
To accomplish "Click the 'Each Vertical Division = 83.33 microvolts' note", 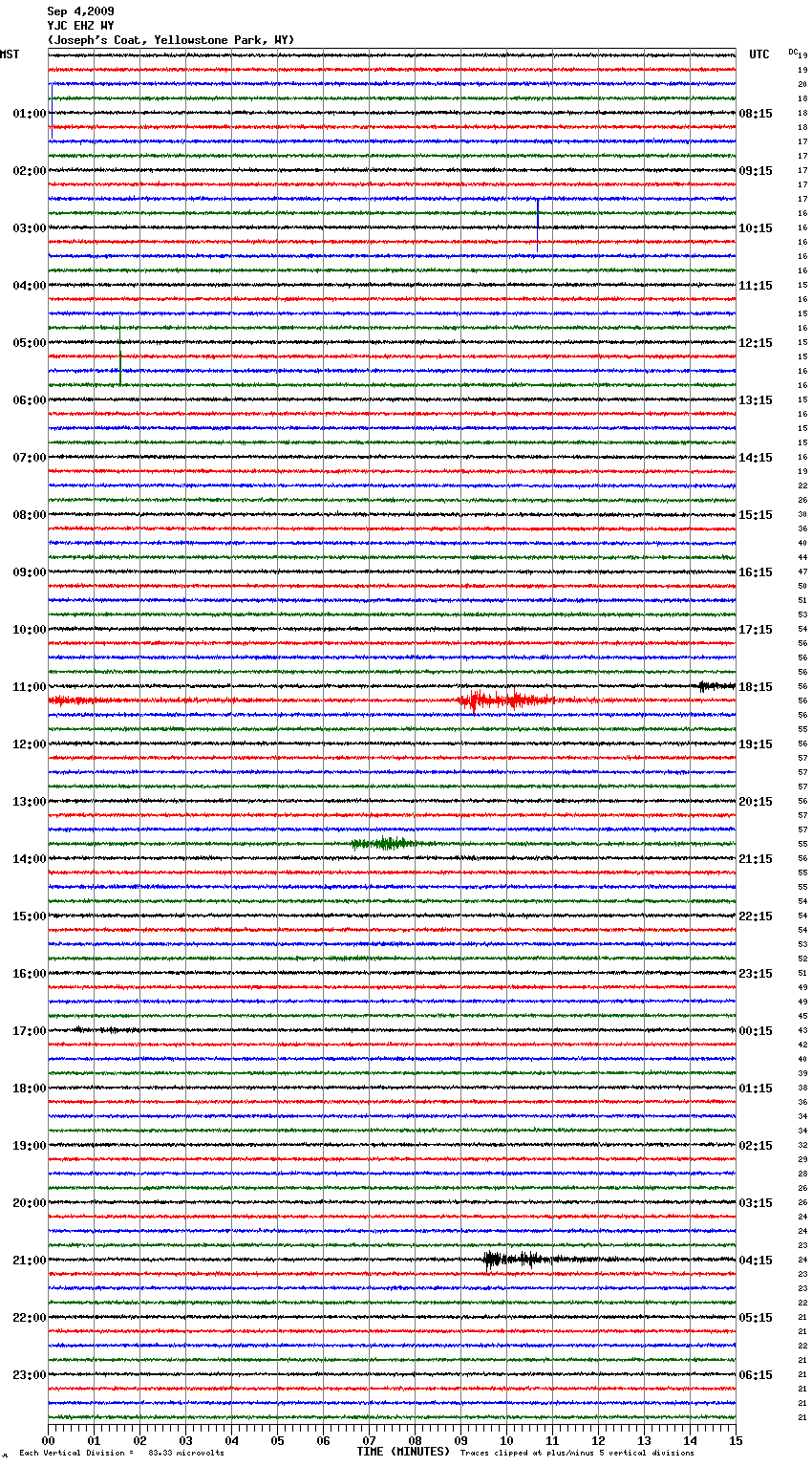I will (x=121, y=1453).
